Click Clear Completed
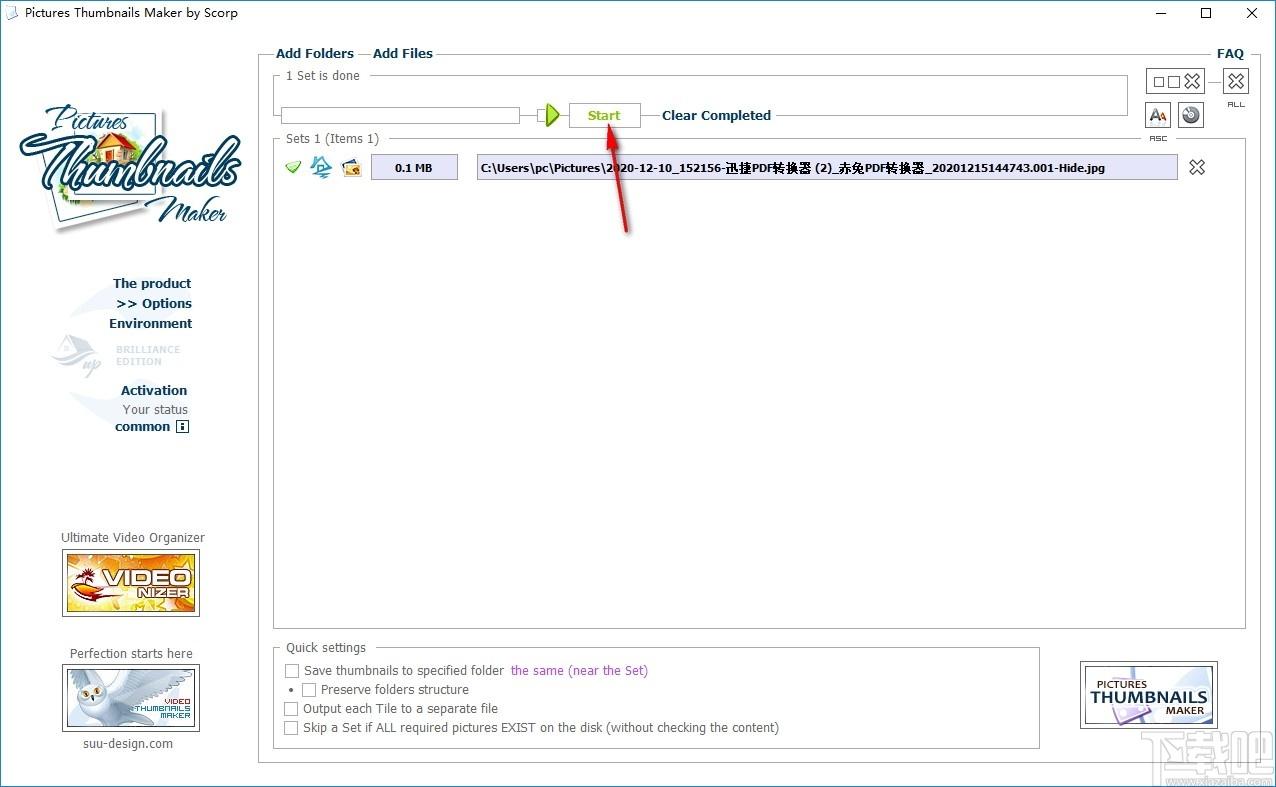This screenshot has width=1276, height=787. 716,115
